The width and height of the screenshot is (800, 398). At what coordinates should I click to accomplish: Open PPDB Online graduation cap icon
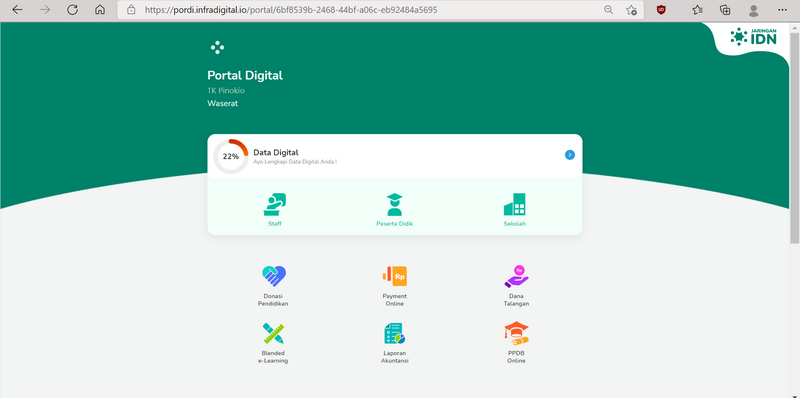(x=516, y=333)
